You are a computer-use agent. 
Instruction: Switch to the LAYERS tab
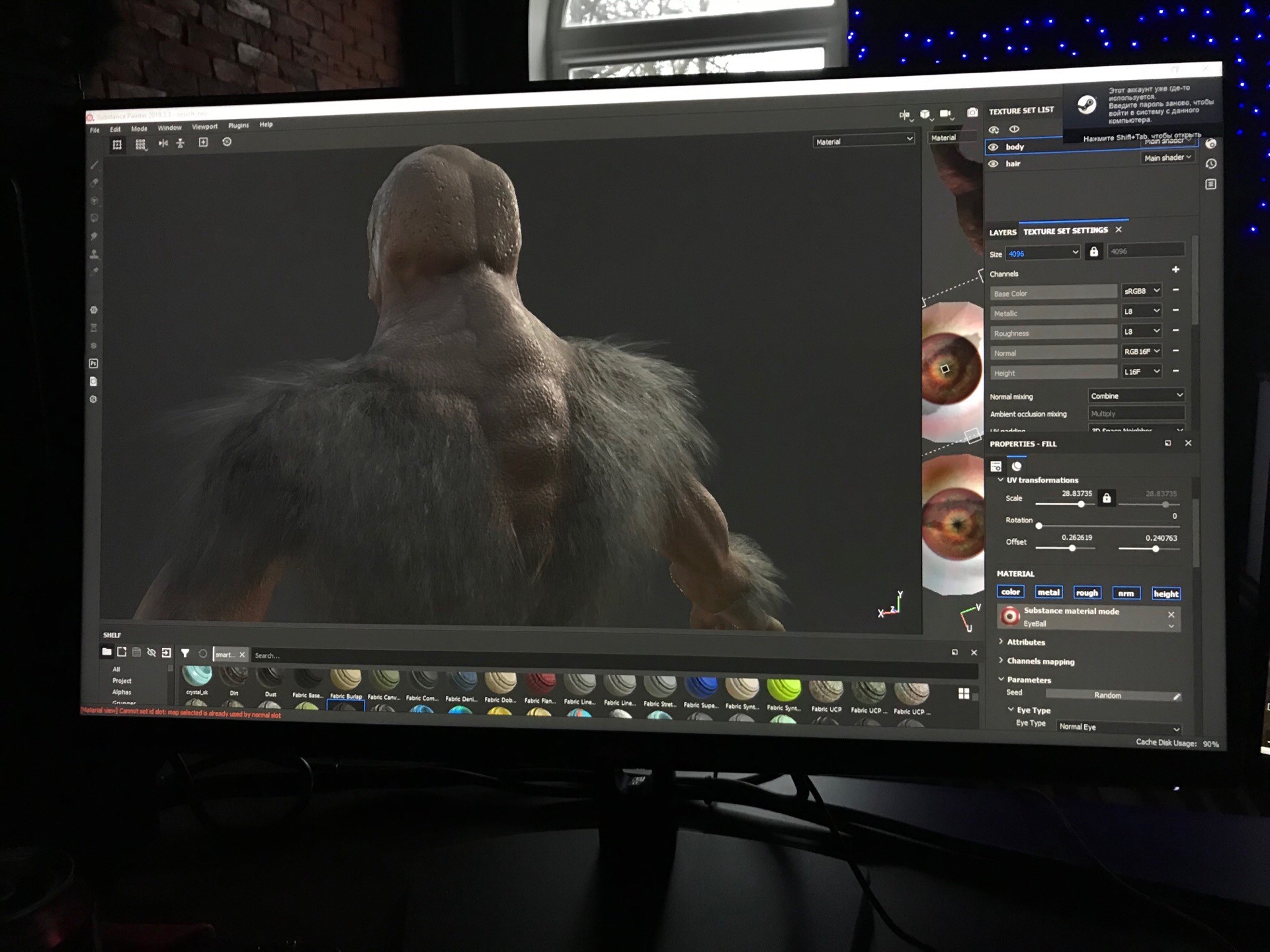[1002, 233]
